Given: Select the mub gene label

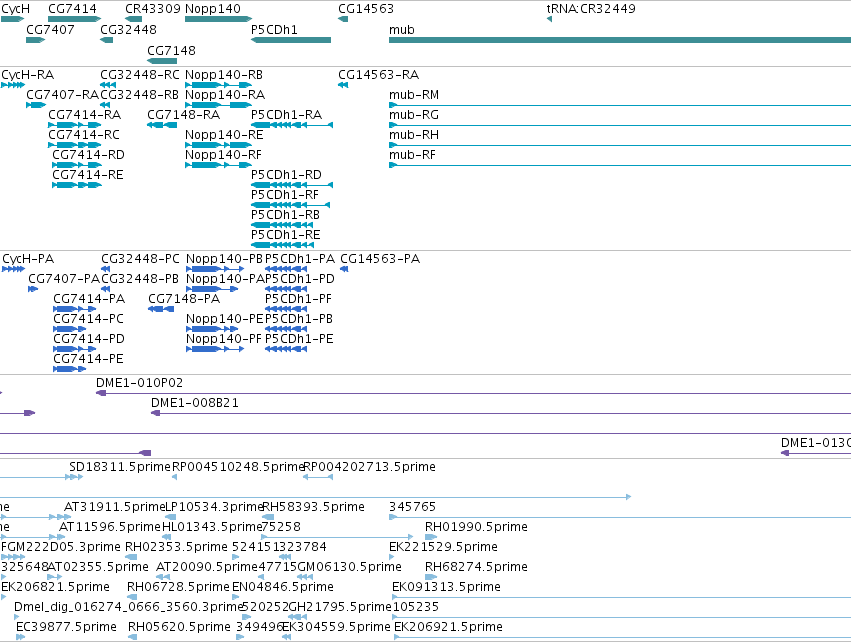Looking at the screenshot, I should click(402, 29).
